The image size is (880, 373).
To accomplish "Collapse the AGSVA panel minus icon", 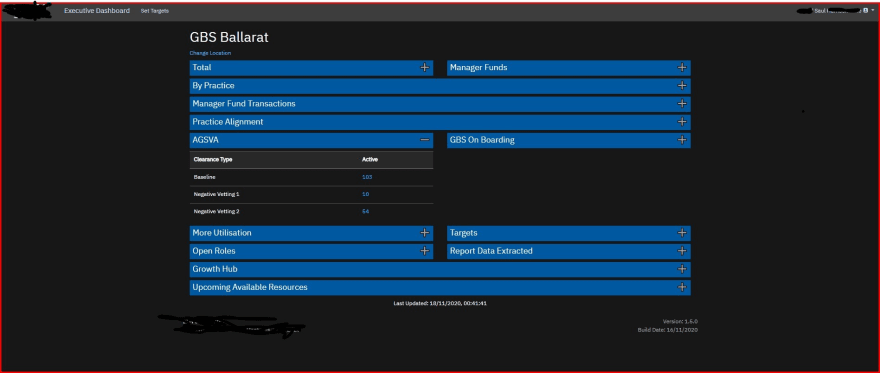I will tap(425, 140).
